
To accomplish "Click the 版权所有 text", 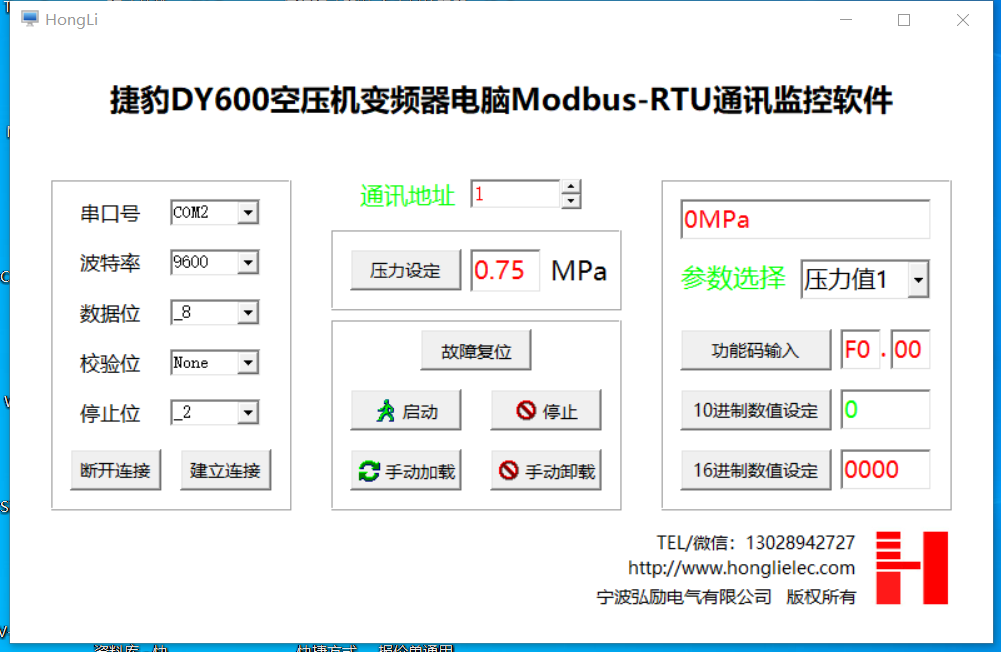I will click(821, 597).
